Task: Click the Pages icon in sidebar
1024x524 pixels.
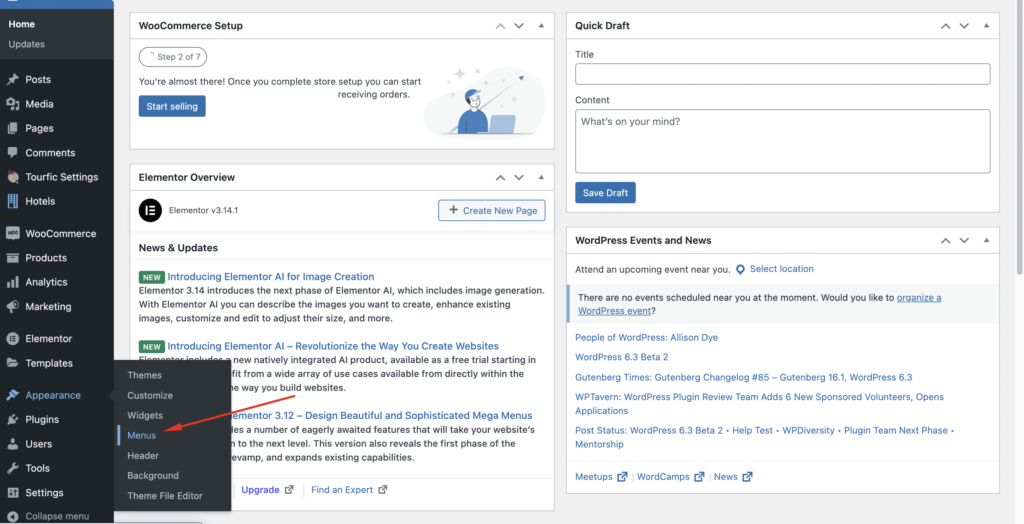Action: click(12, 128)
